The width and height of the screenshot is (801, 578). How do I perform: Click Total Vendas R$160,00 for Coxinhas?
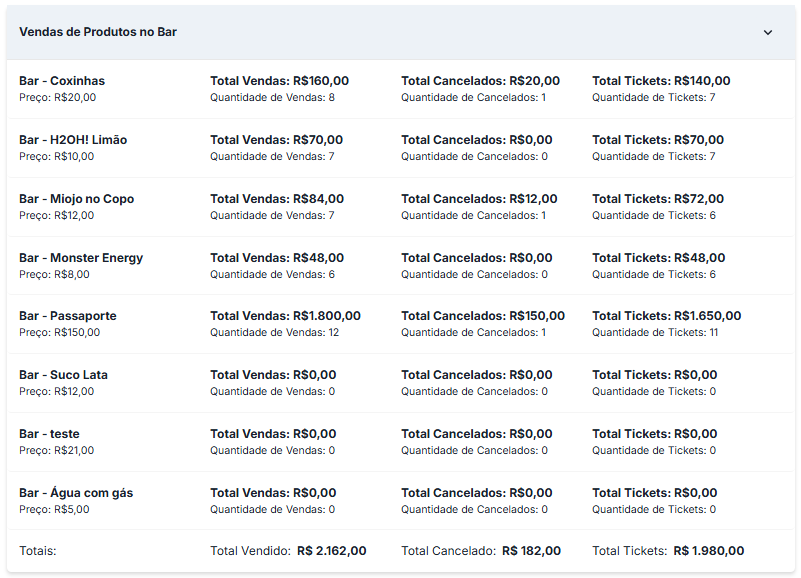(279, 81)
